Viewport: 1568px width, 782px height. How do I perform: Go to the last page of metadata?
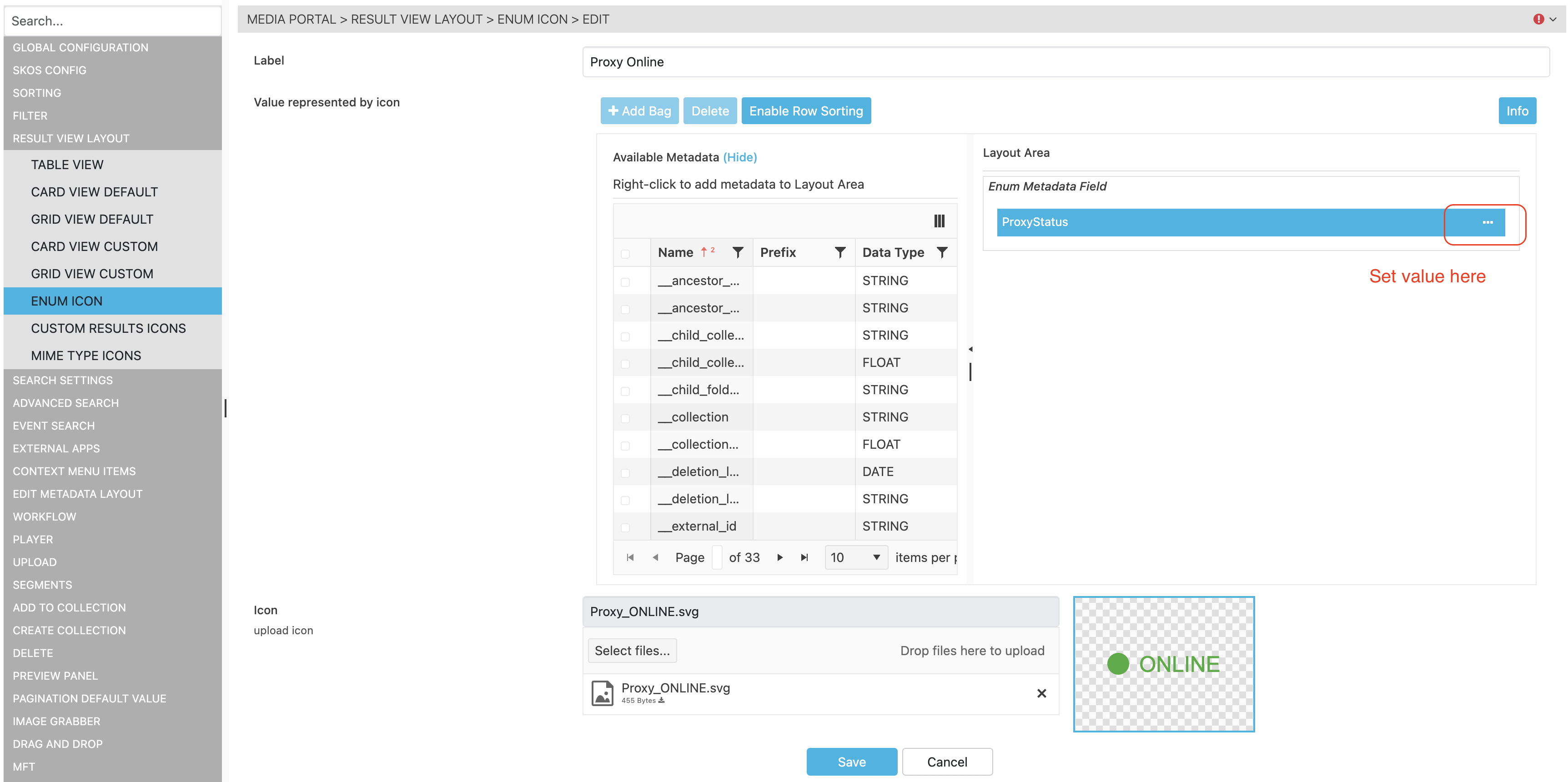point(804,557)
